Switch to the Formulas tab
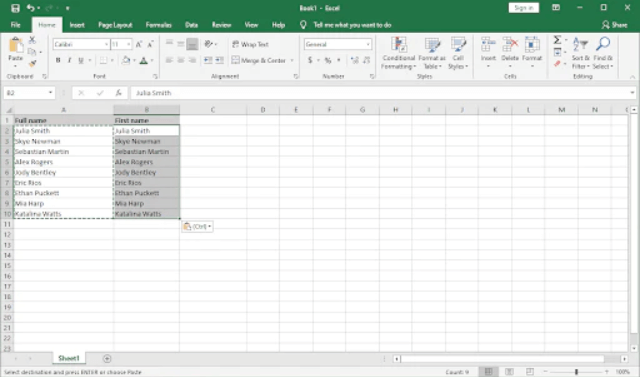641x377 pixels. click(x=159, y=25)
